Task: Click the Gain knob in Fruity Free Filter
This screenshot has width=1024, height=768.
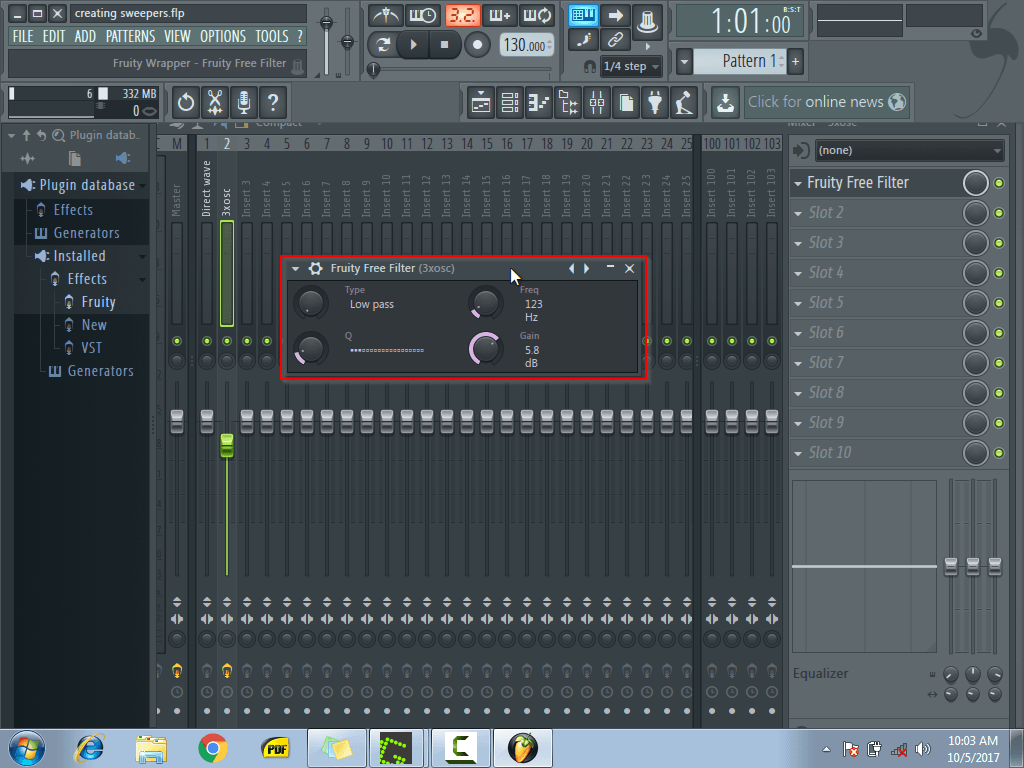Action: 485,348
